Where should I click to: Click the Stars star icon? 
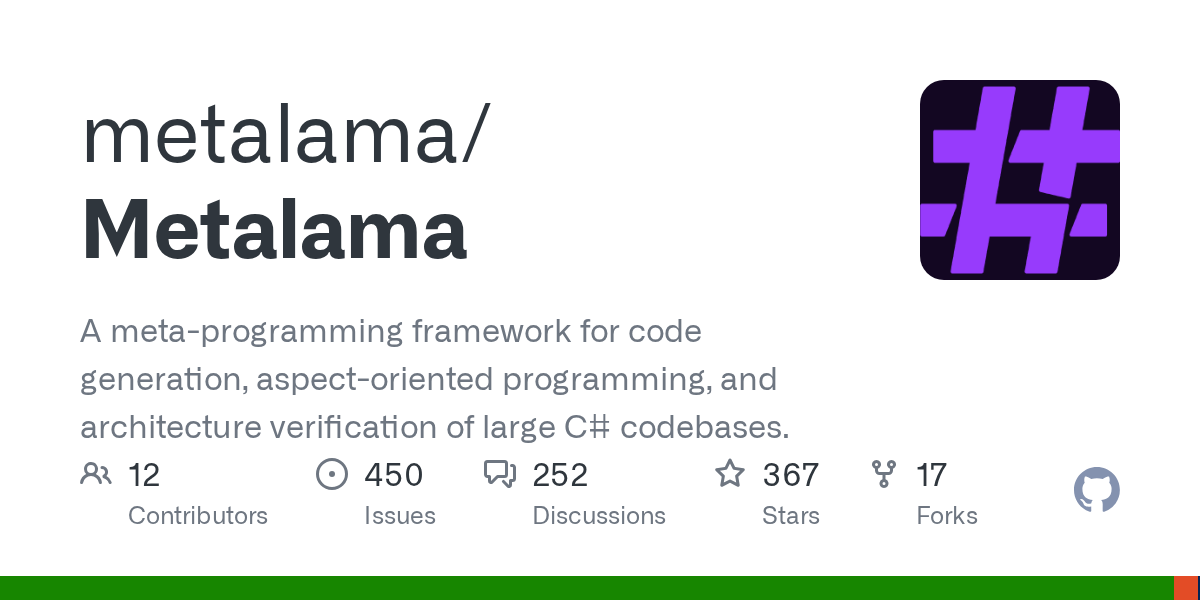(730, 474)
